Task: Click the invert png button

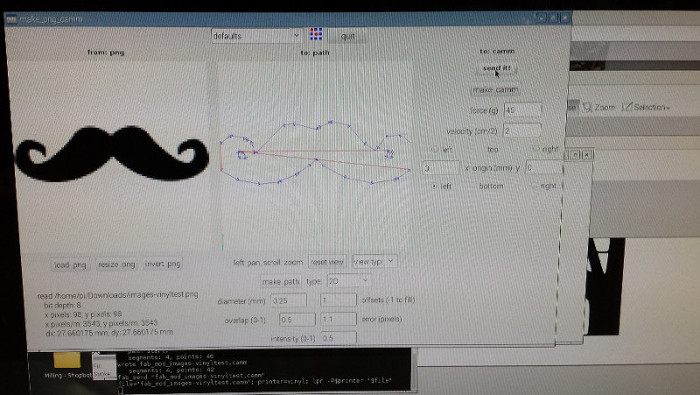Action: point(162,264)
